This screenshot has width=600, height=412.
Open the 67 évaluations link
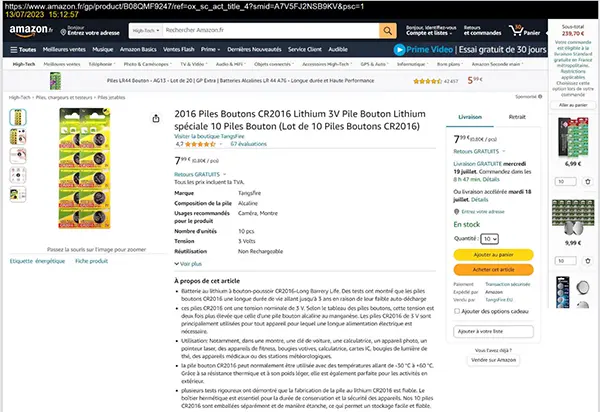pyautogui.click(x=248, y=144)
